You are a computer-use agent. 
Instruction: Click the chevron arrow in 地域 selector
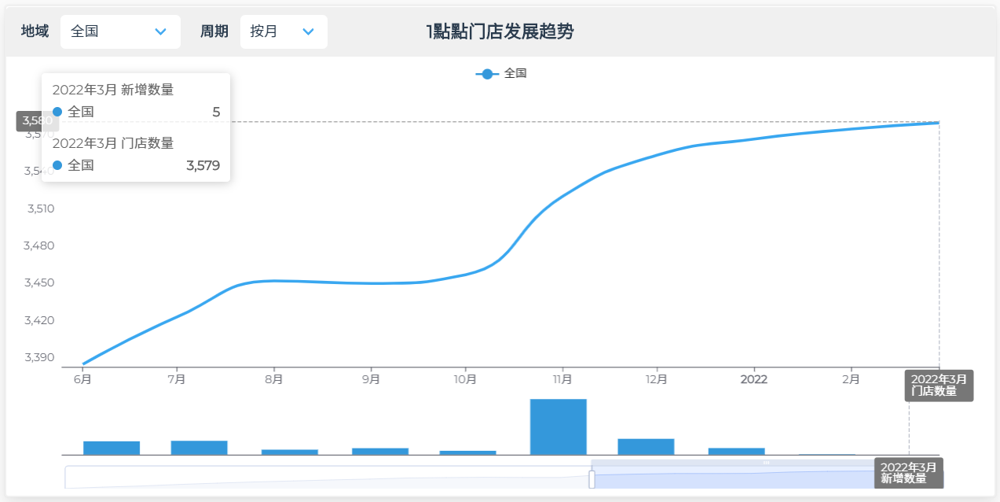160,32
